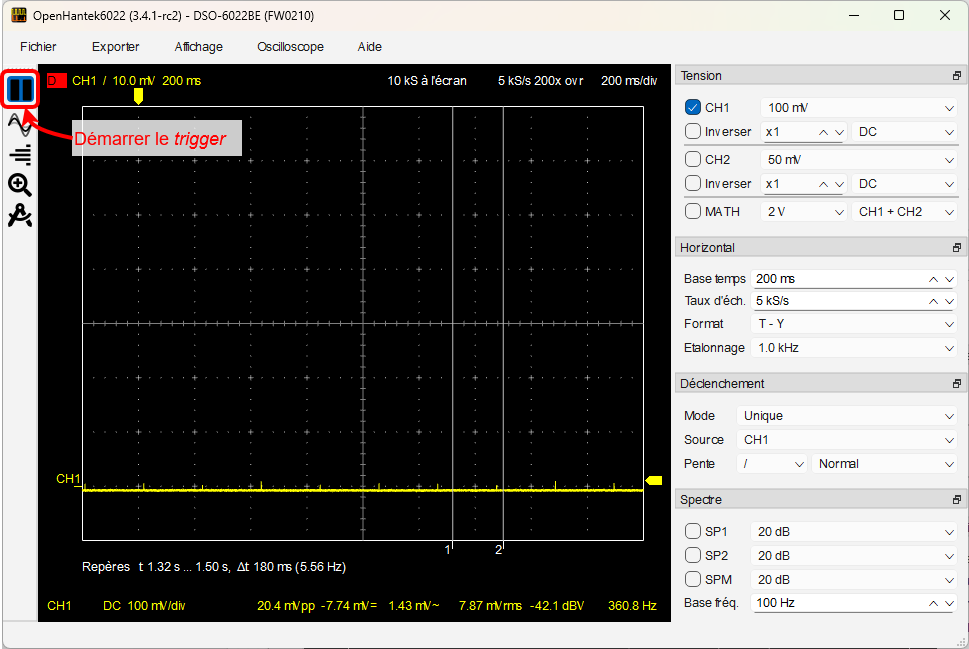Image resolution: width=969 pixels, height=649 pixels.
Task: Decrease Base temps with the down arrow
Action: pyautogui.click(x=949, y=279)
